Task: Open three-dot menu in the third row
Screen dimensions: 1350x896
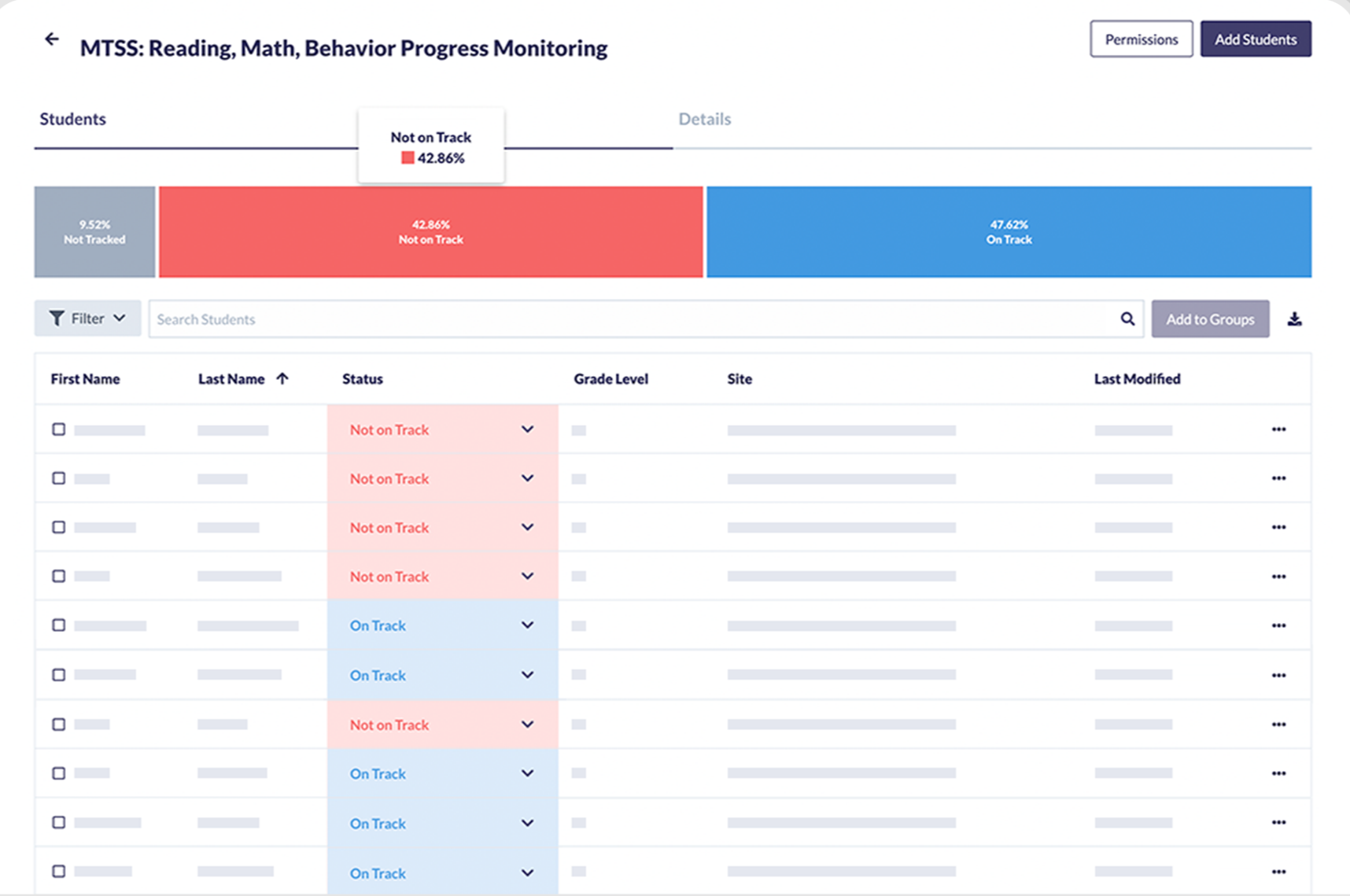Action: [x=1278, y=527]
